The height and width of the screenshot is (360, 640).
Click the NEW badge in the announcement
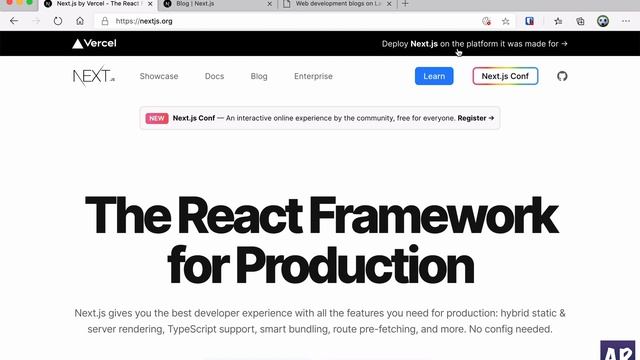click(157, 118)
